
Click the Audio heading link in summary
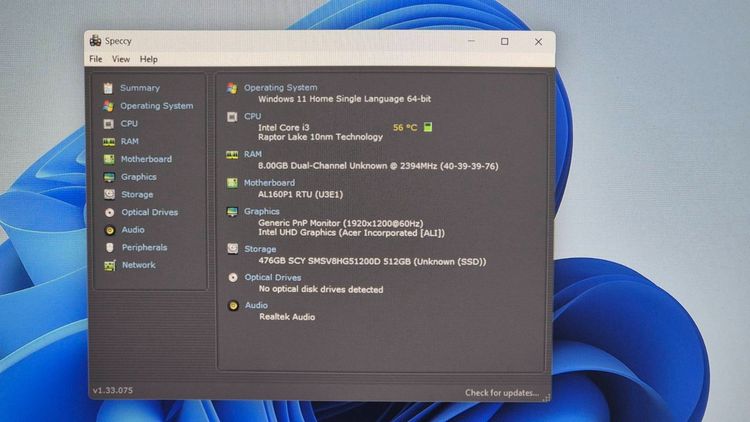click(x=256, y=305)
